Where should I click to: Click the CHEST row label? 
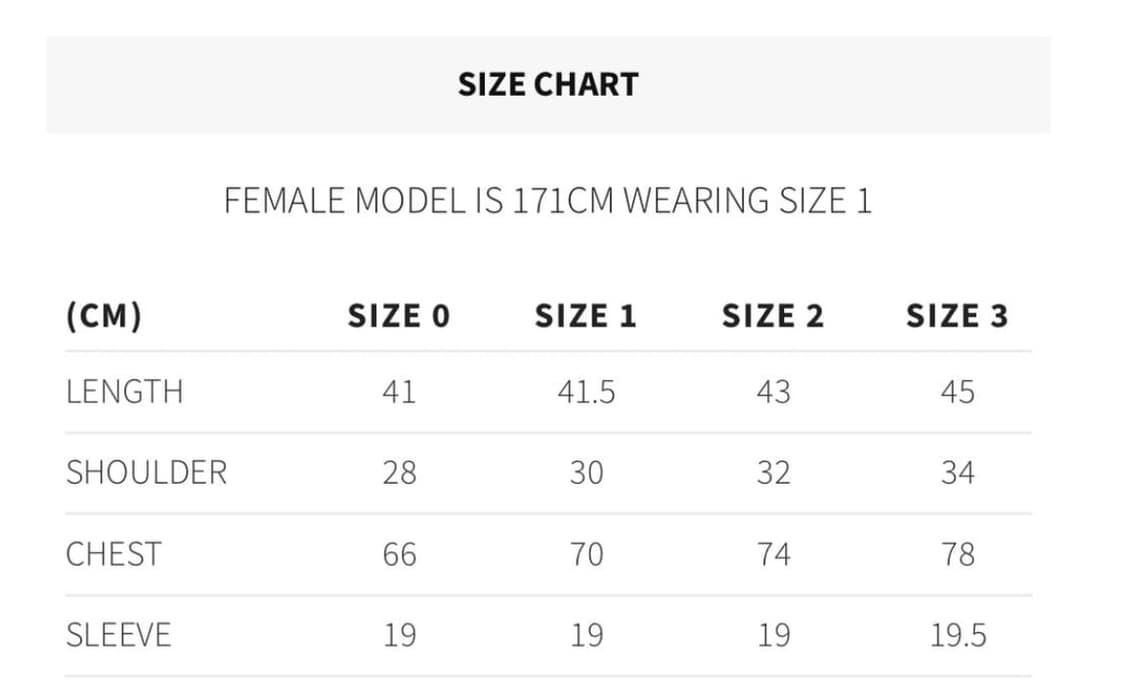(113, 554)
